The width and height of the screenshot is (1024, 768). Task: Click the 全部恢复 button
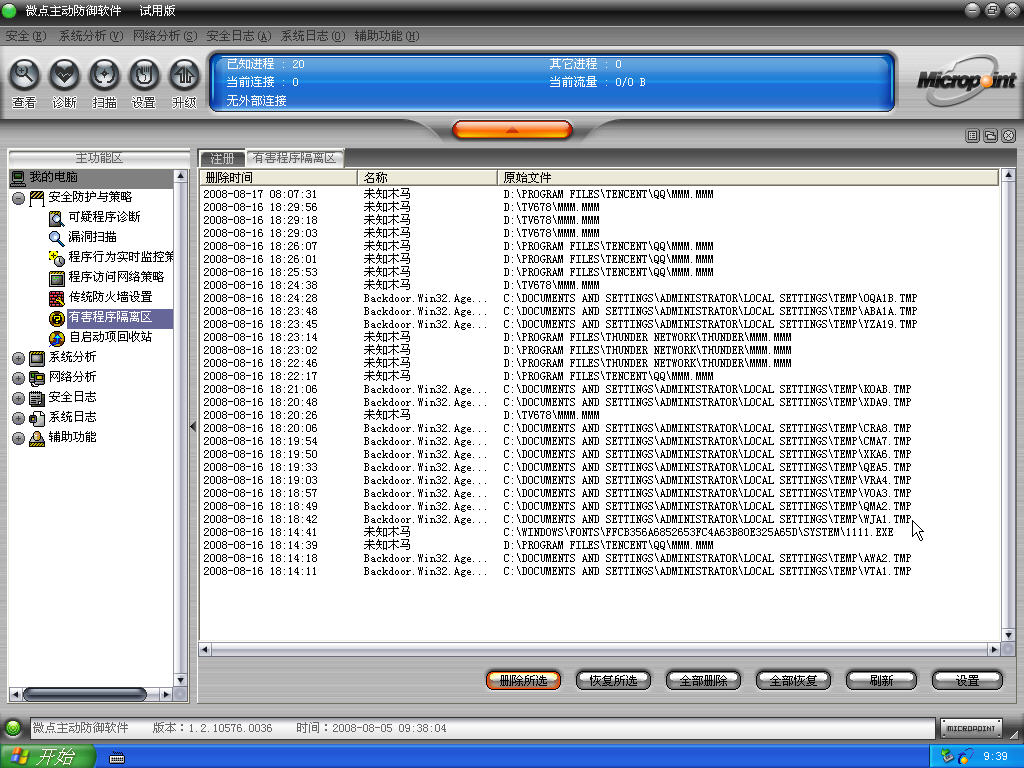[792, 680]
